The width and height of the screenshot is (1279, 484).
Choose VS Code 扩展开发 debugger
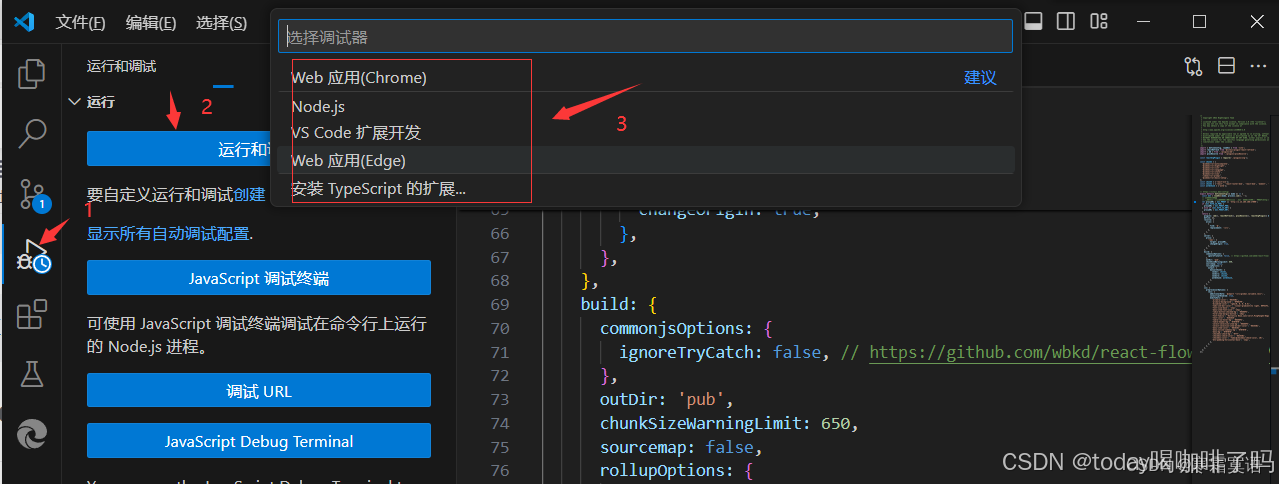646,133
